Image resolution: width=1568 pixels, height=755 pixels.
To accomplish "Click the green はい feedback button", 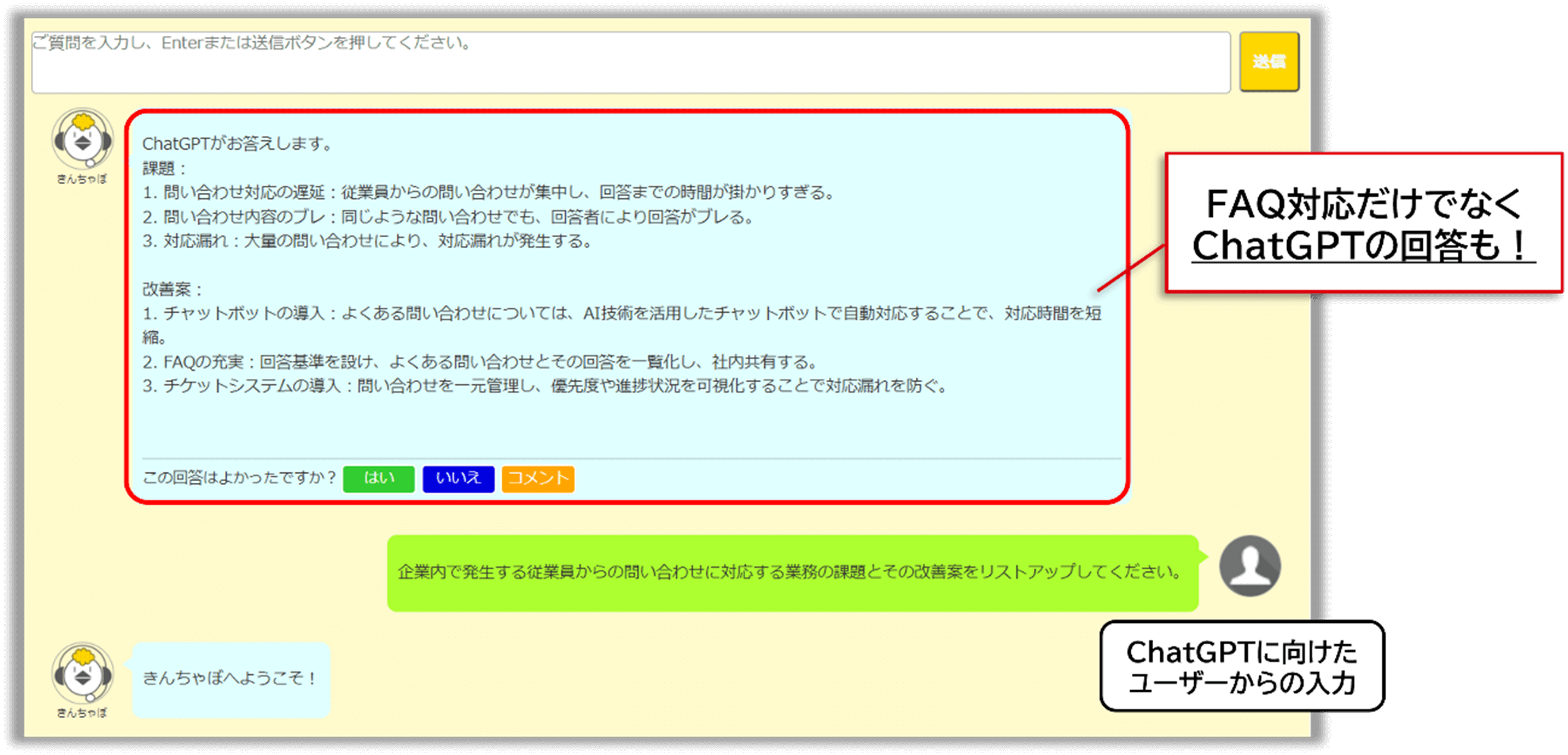I will 378,479.
